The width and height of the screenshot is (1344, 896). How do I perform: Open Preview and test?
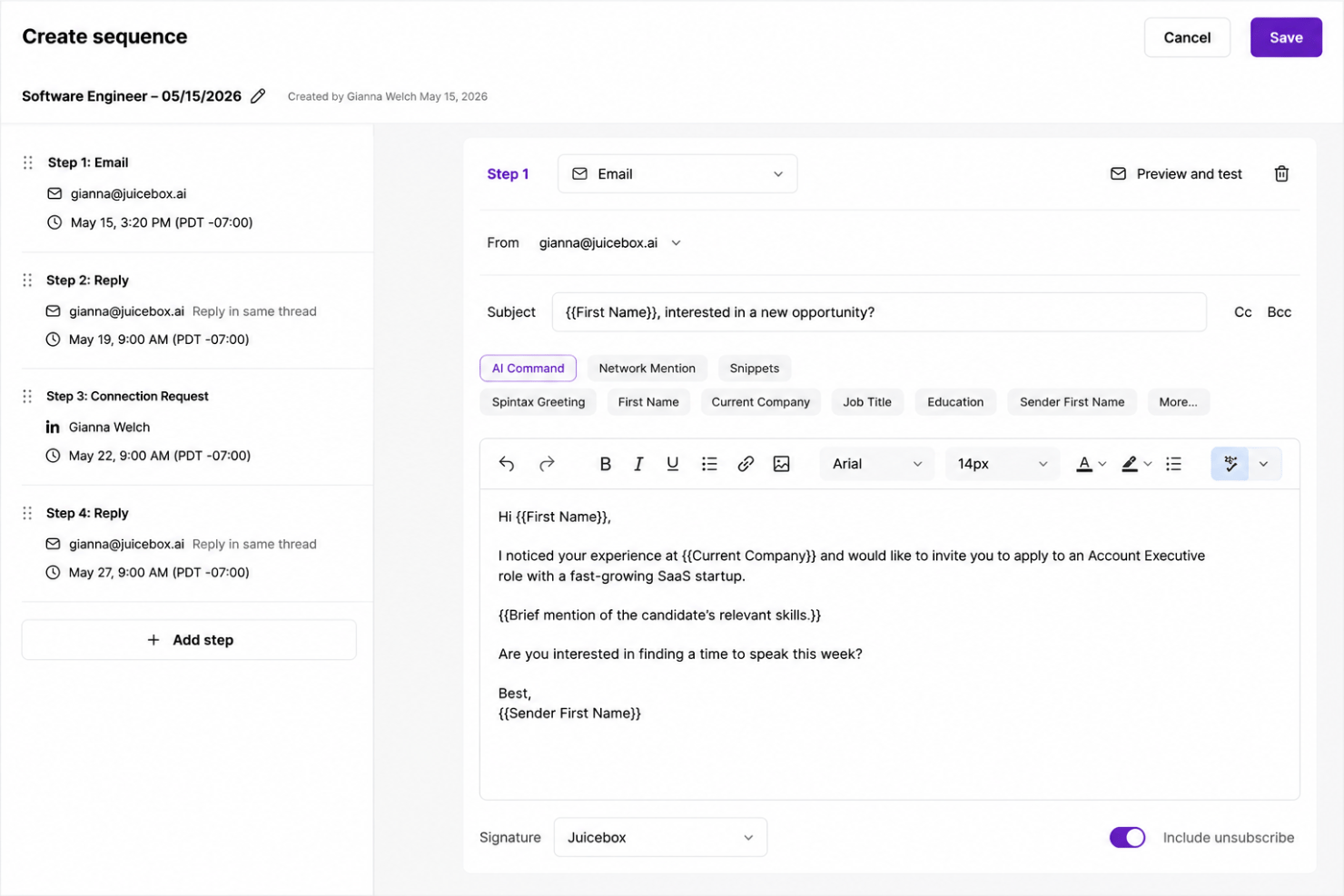1176,173
